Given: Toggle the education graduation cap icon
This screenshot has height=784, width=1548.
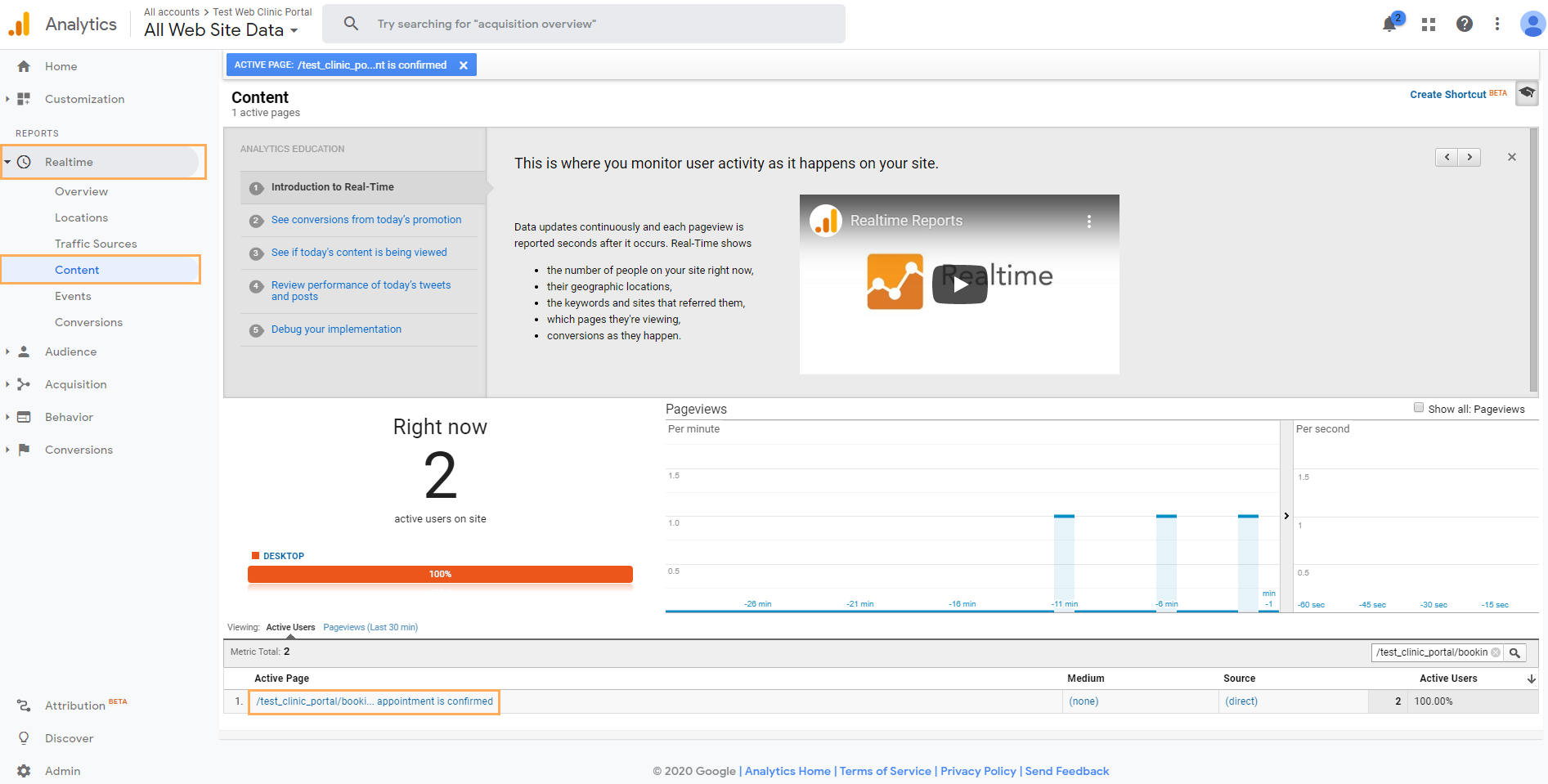Looking at the screenshot, I should (1527, 93).
